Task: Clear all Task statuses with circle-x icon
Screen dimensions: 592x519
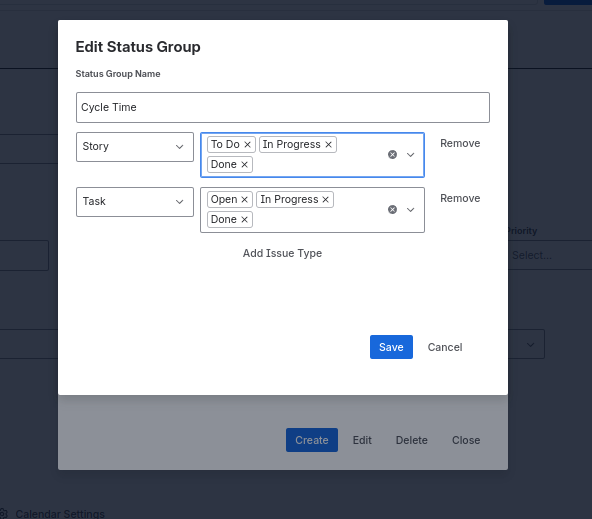Action: coord(392,209)
